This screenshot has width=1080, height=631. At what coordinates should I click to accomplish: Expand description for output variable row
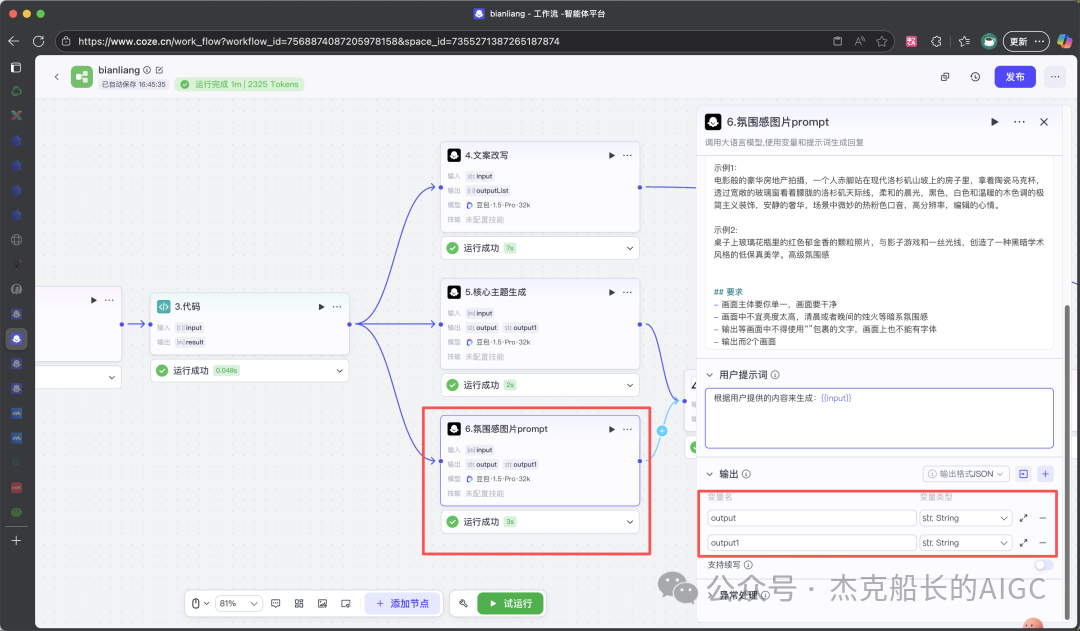[x=1024, y=518]
